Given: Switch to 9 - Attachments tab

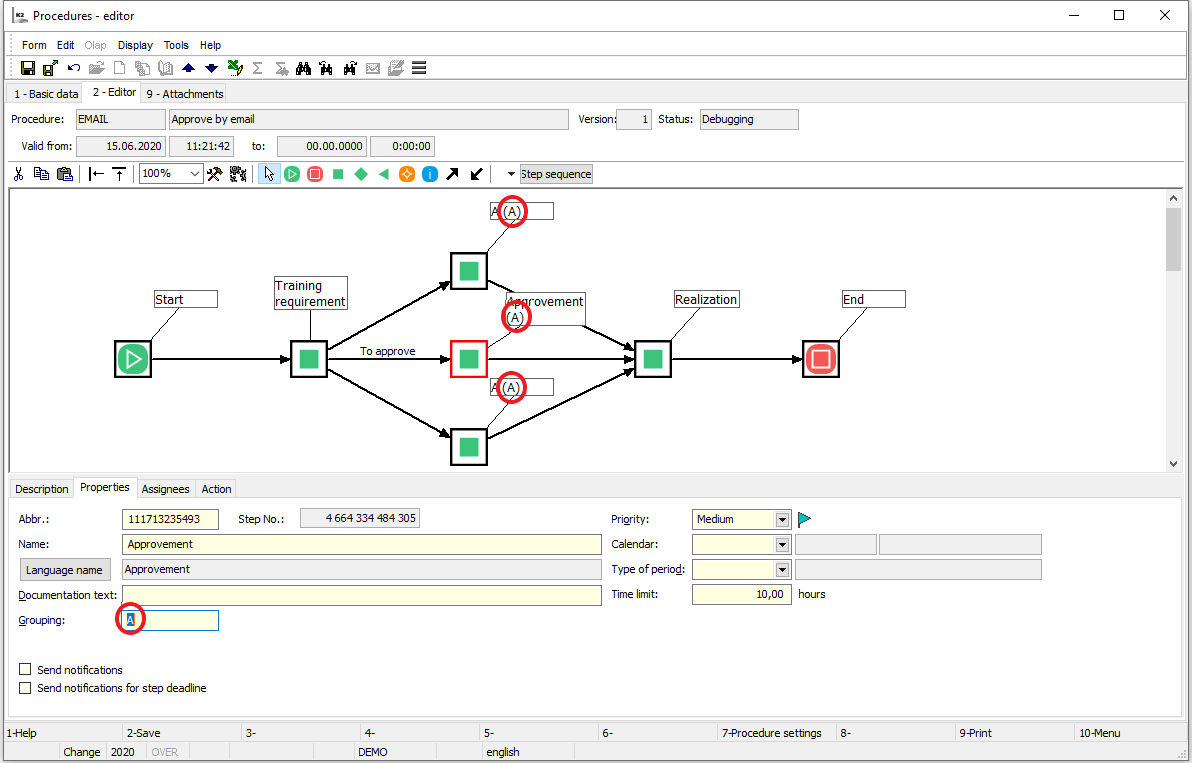Looking at the screenshot, I should pos(185,94).
